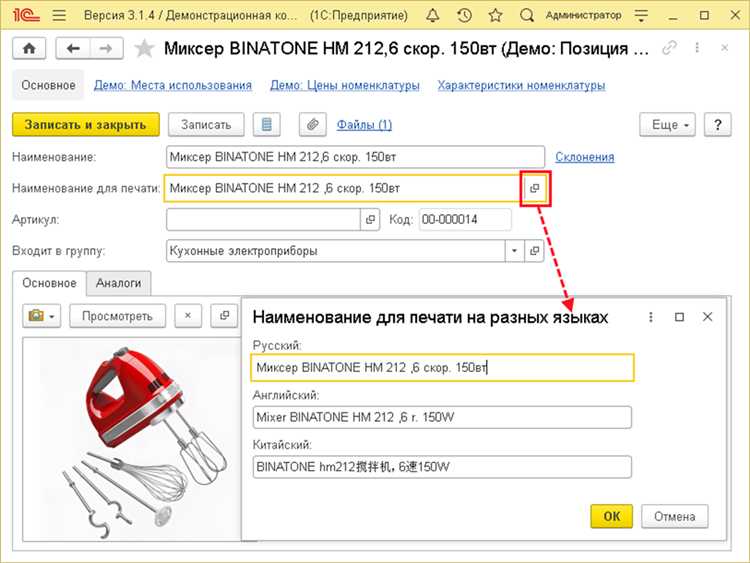Expand the Входит в группу dropdown

pos(514,251)
